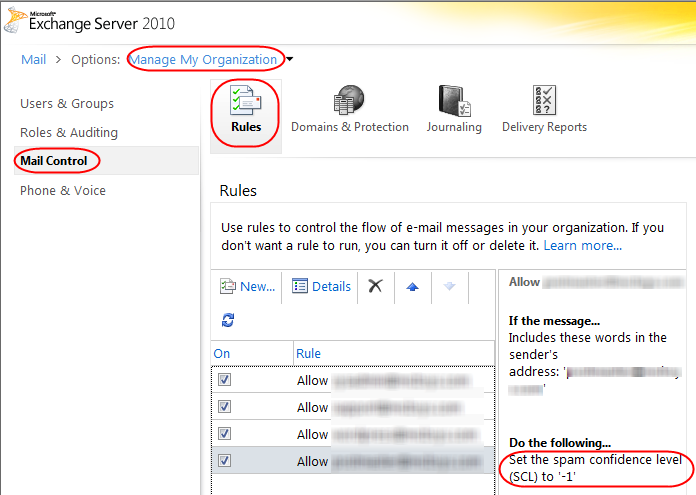Screen dimensions: 696x495
Task: Click the Exchange Server logo icon
Action: click(x=14, y=20)
